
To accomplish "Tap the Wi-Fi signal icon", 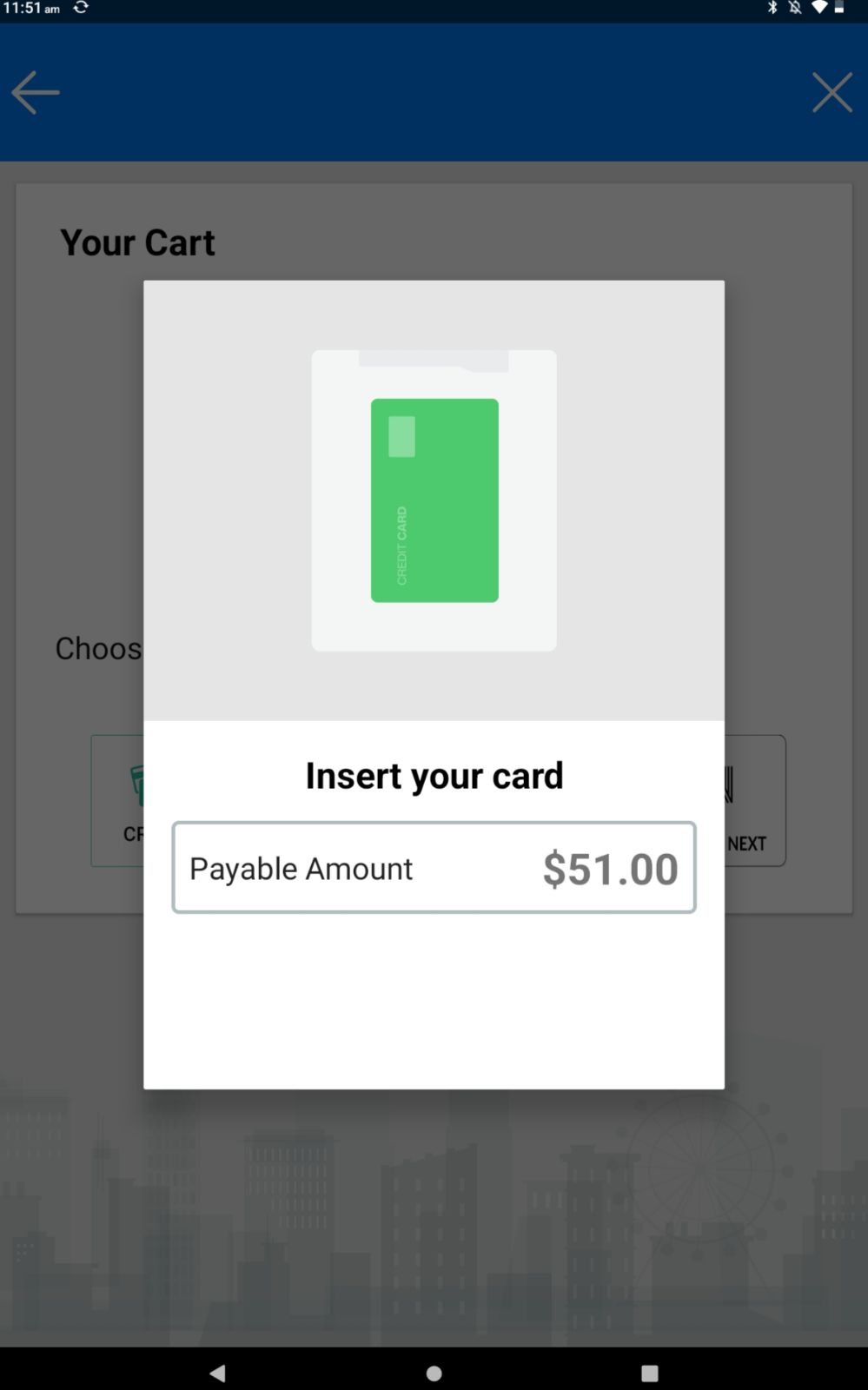I will [x=819, y=8].
